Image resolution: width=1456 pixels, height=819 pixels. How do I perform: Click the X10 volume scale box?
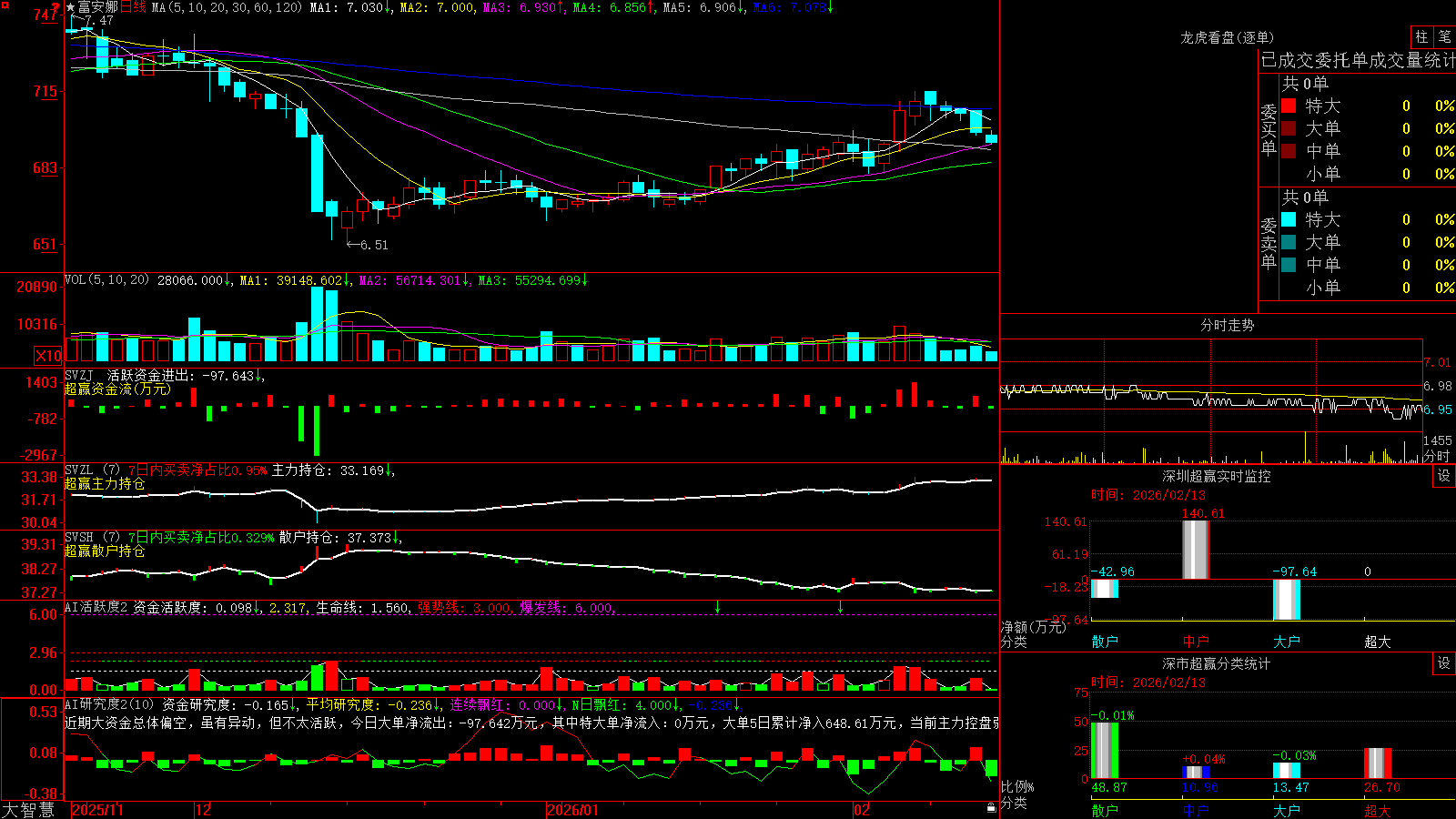[48, 356]
